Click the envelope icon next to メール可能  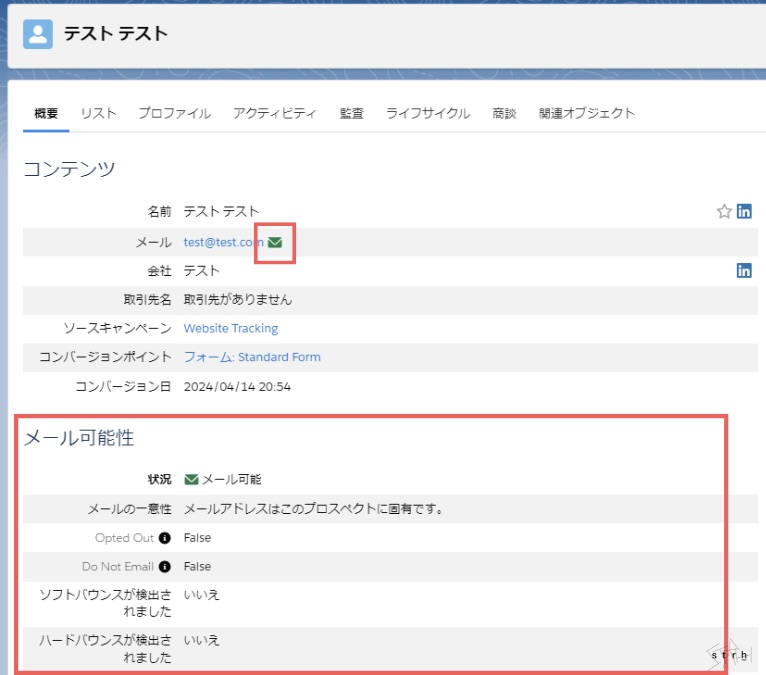(191, 480)
